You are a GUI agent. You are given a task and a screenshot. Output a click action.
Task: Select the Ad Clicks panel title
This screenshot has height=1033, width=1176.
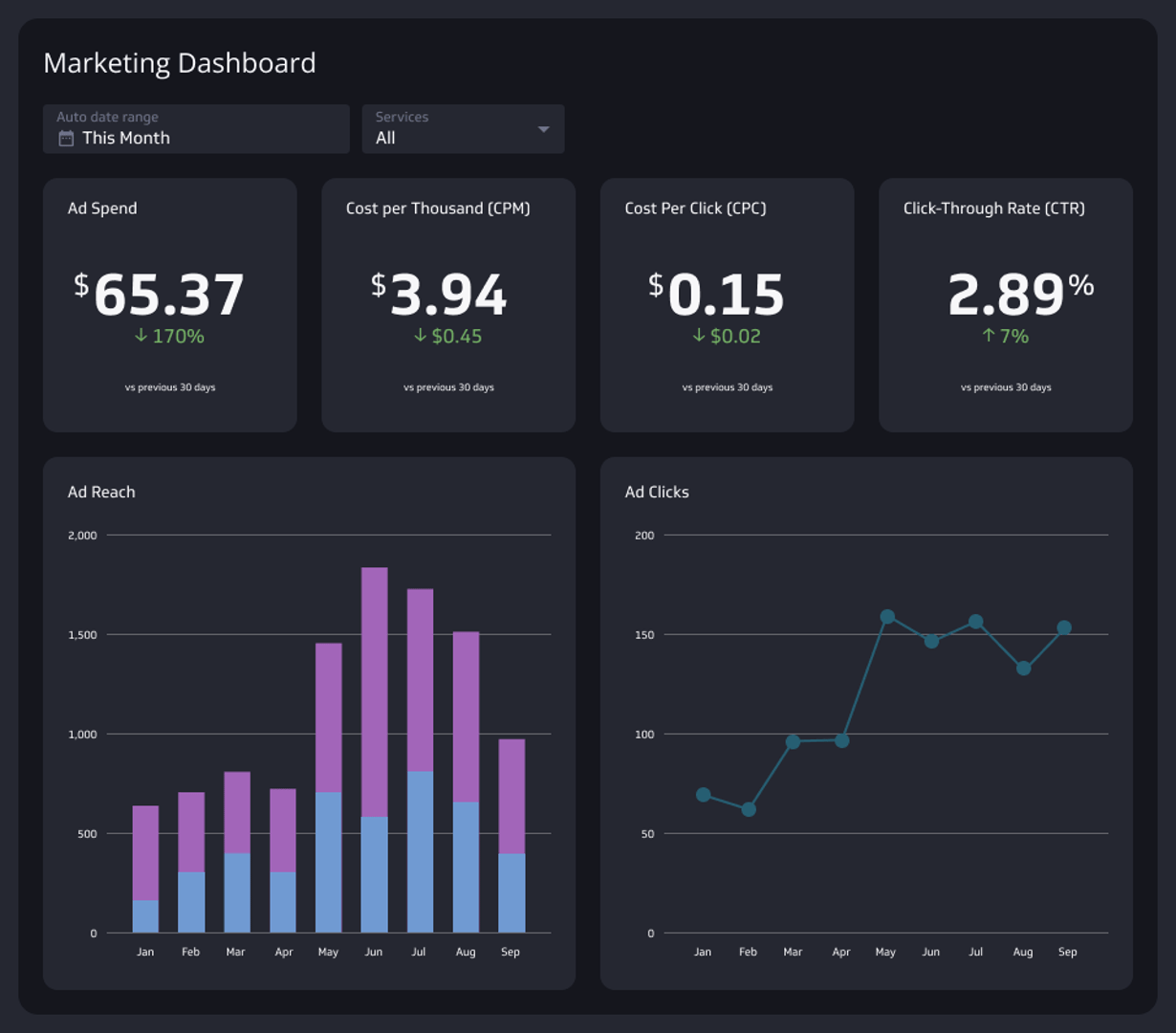[657, 492]
